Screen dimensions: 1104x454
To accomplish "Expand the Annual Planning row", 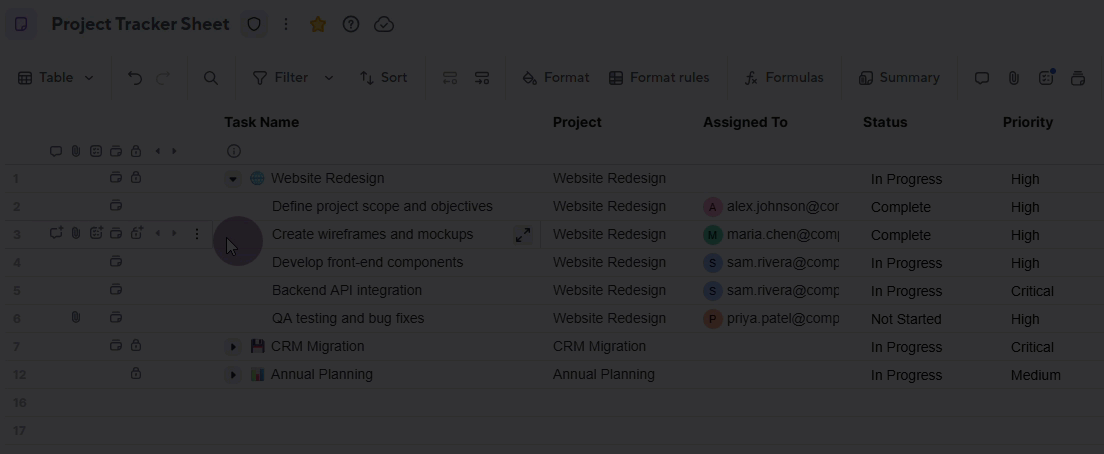I will tap(233, 375).
